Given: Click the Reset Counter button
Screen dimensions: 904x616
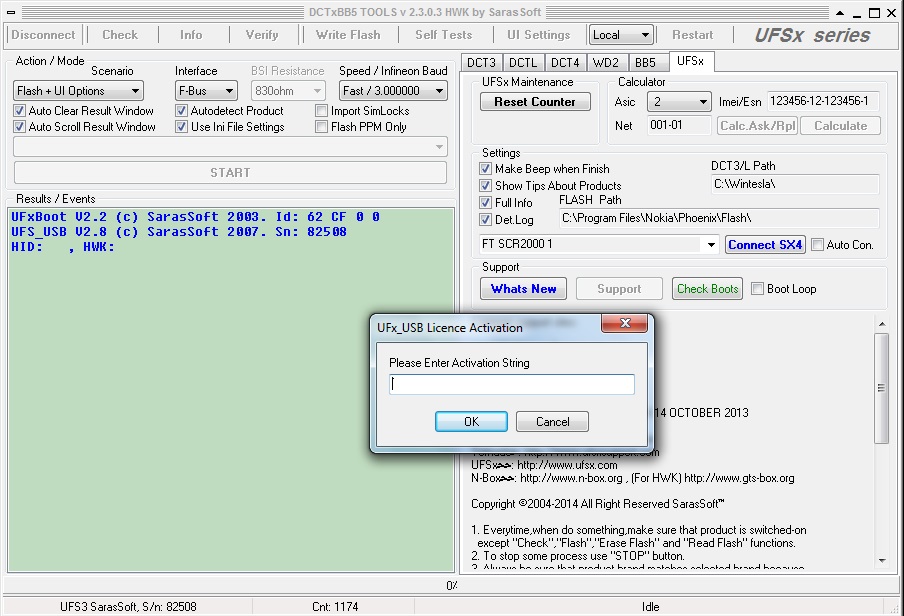Looking at the screenshot, I should tap(535, 102).
